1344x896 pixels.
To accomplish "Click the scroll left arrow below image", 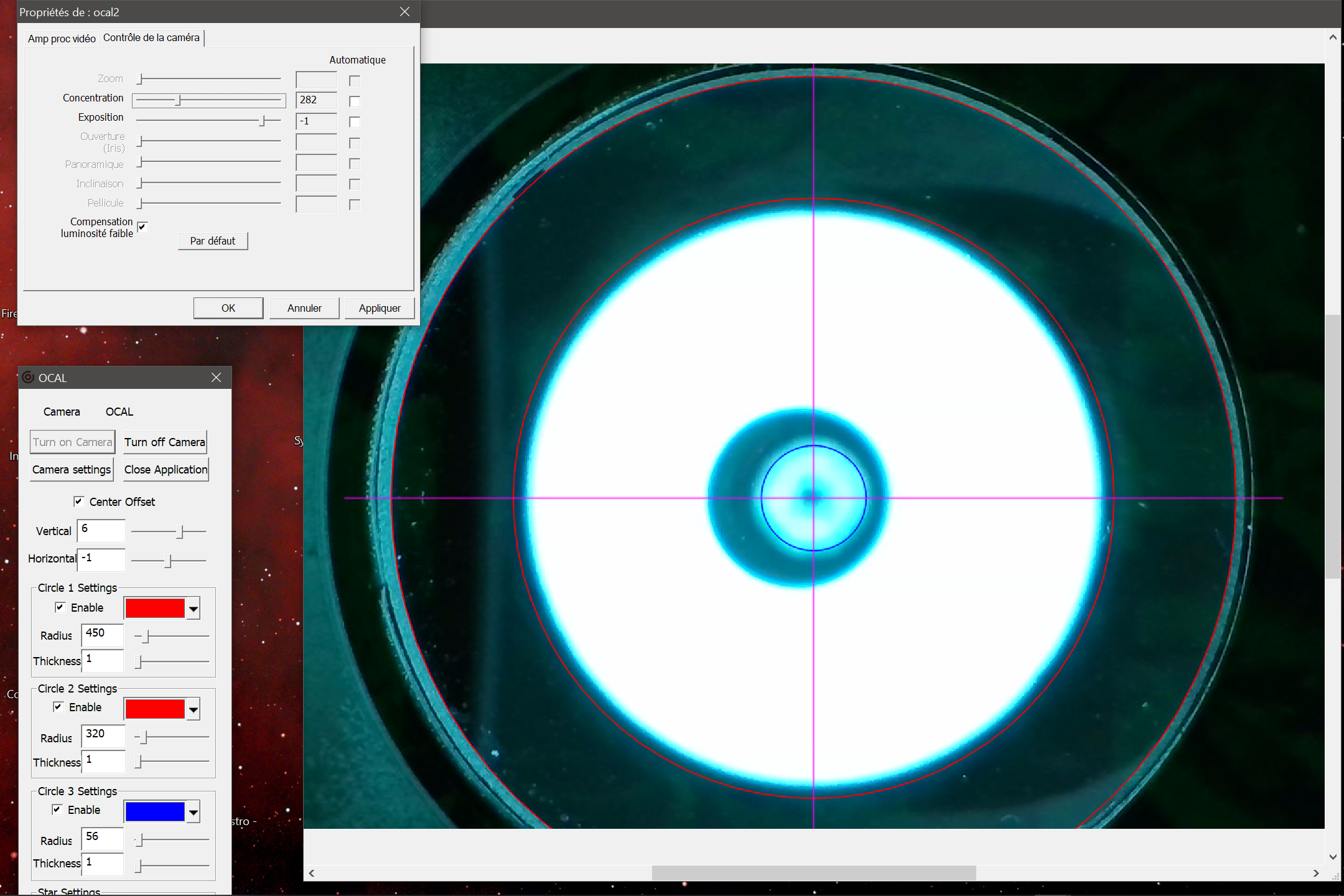I will [312, 873].
